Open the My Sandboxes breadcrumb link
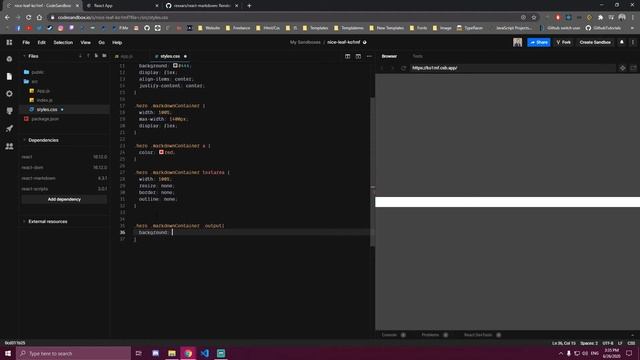This screenshot has width=640, height=360. [x=305, y=42]
